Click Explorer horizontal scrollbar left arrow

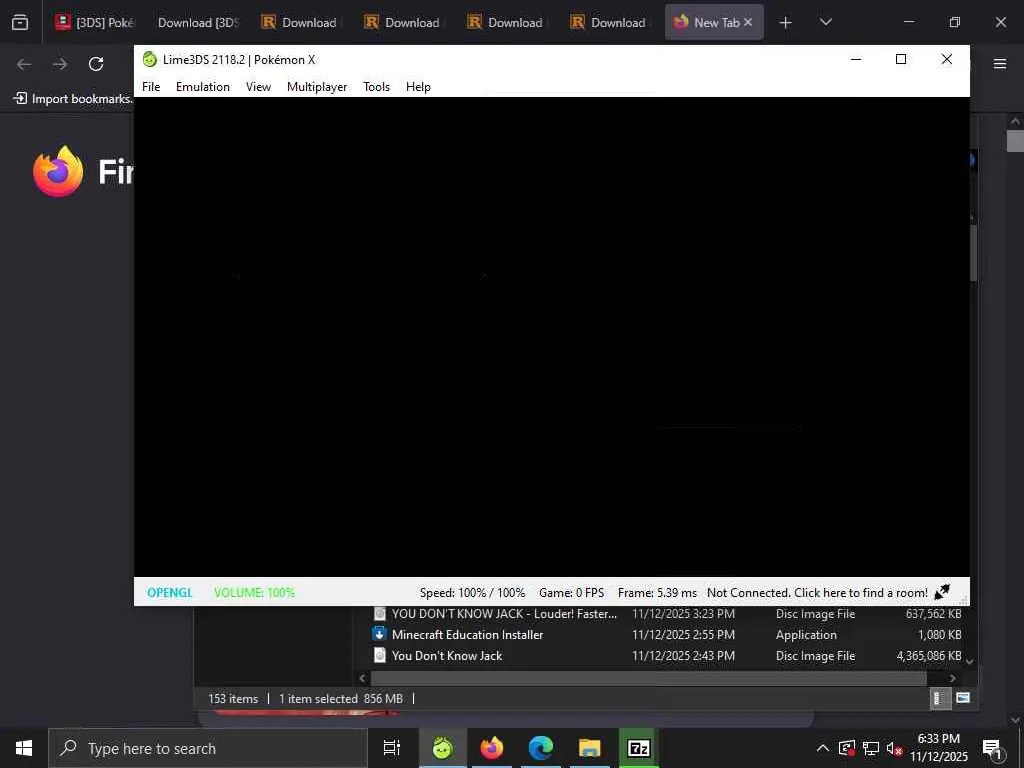362,679
